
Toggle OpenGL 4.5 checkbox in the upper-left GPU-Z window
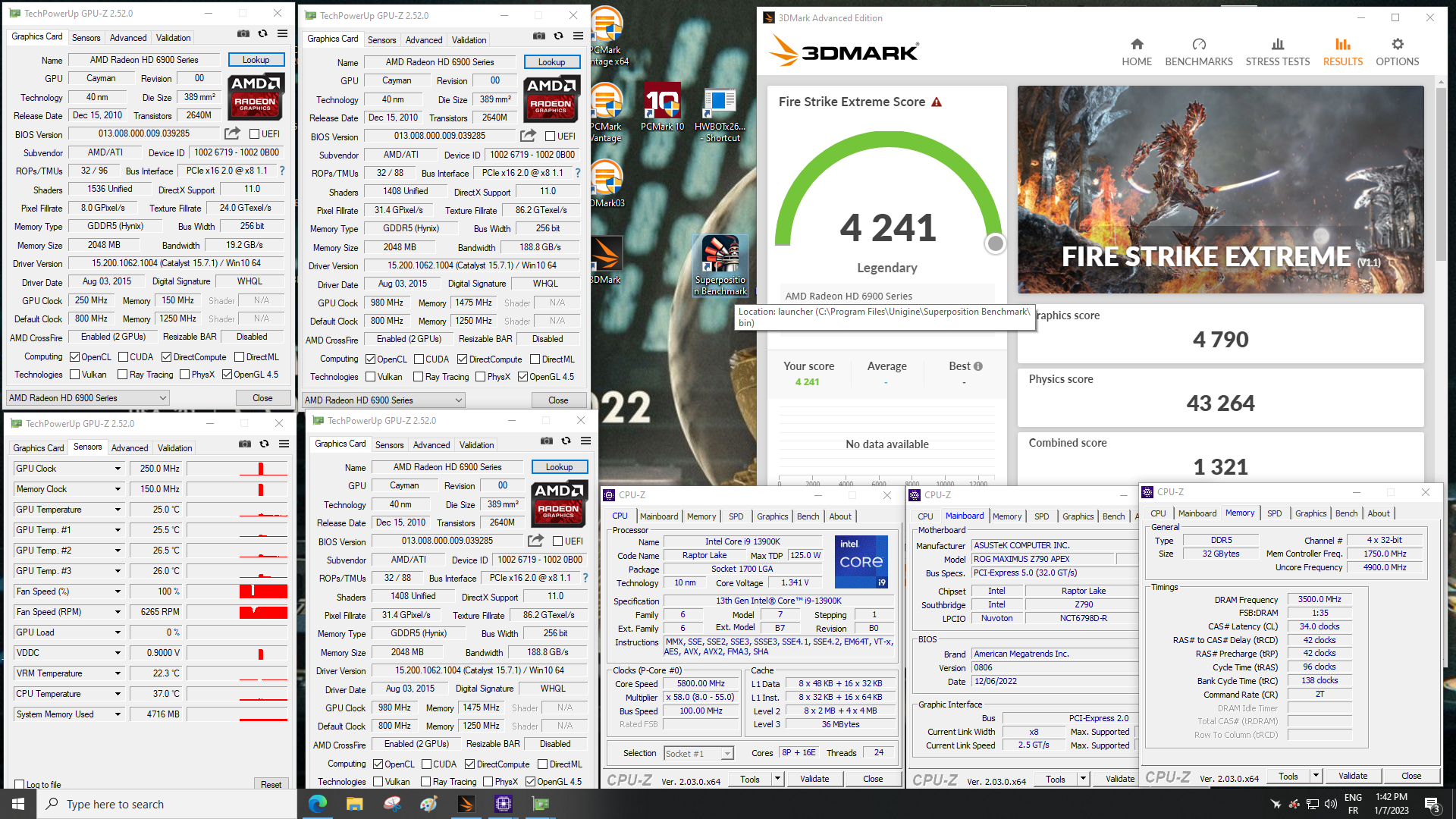(227, 375)
